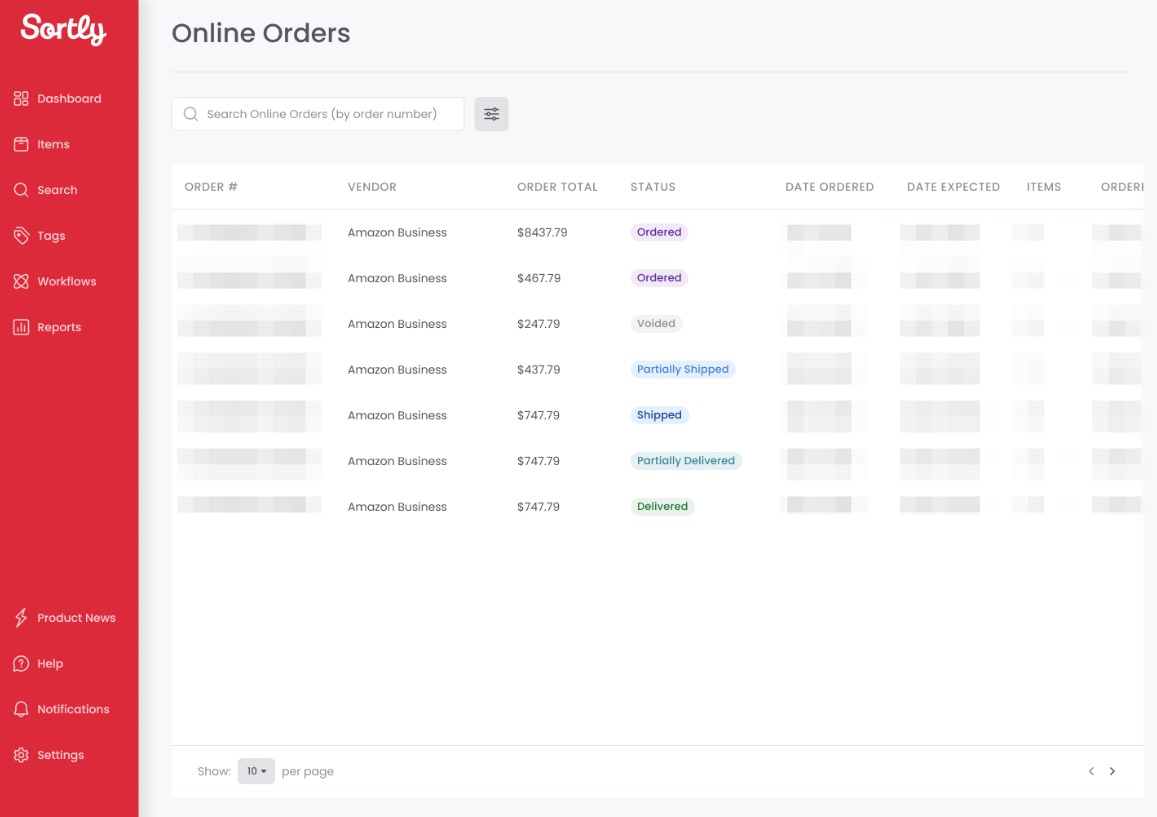Open the Dashboard from the sidebar
Viewport: 1157px width, 817px height.
click(69, 99)
